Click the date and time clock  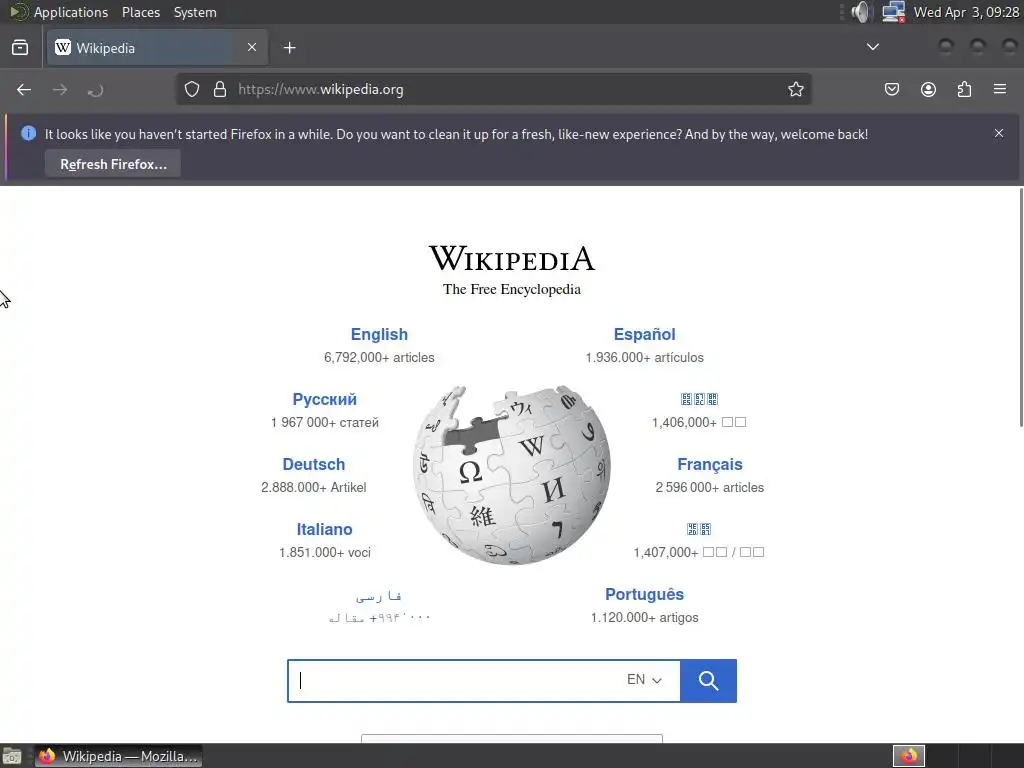[966, 12]
